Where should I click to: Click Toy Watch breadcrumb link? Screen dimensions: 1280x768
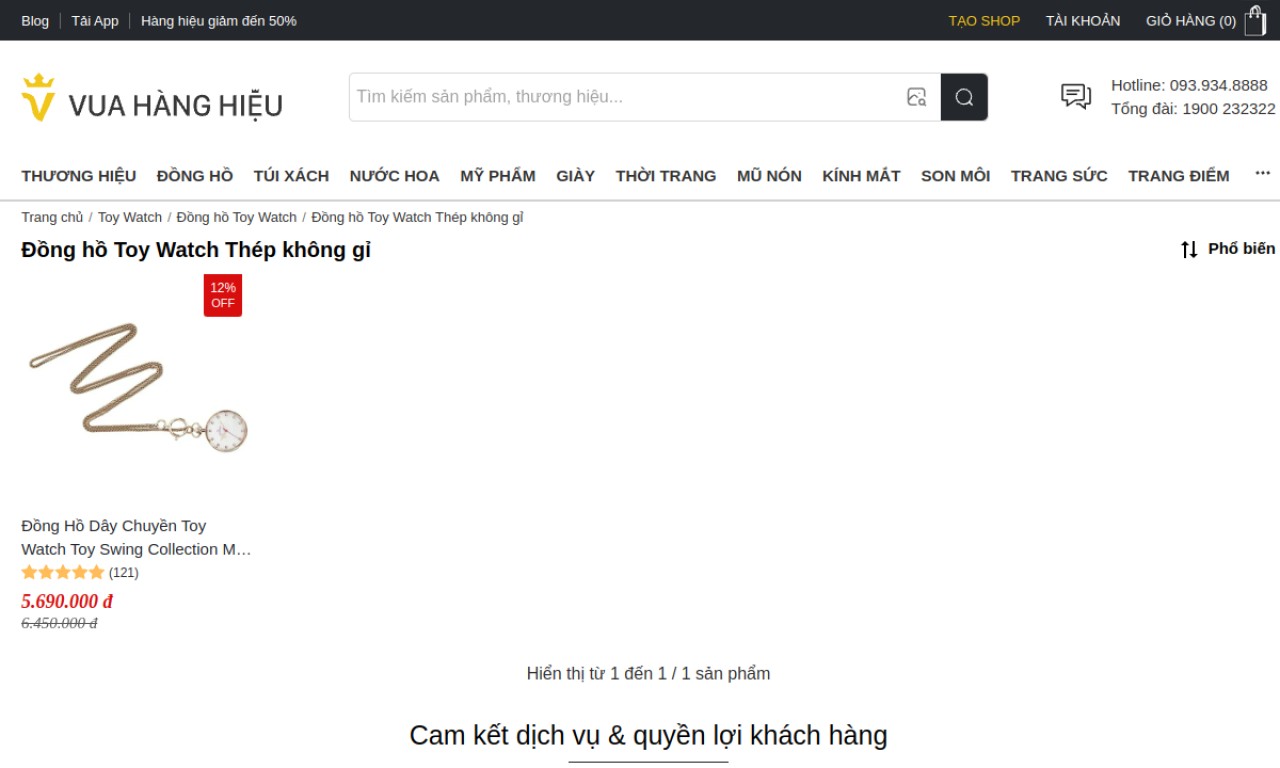point(130,217)
